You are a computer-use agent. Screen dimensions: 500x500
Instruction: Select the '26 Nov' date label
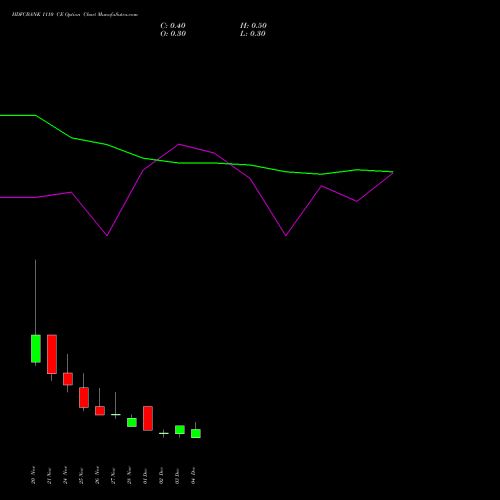click(97, 475)
